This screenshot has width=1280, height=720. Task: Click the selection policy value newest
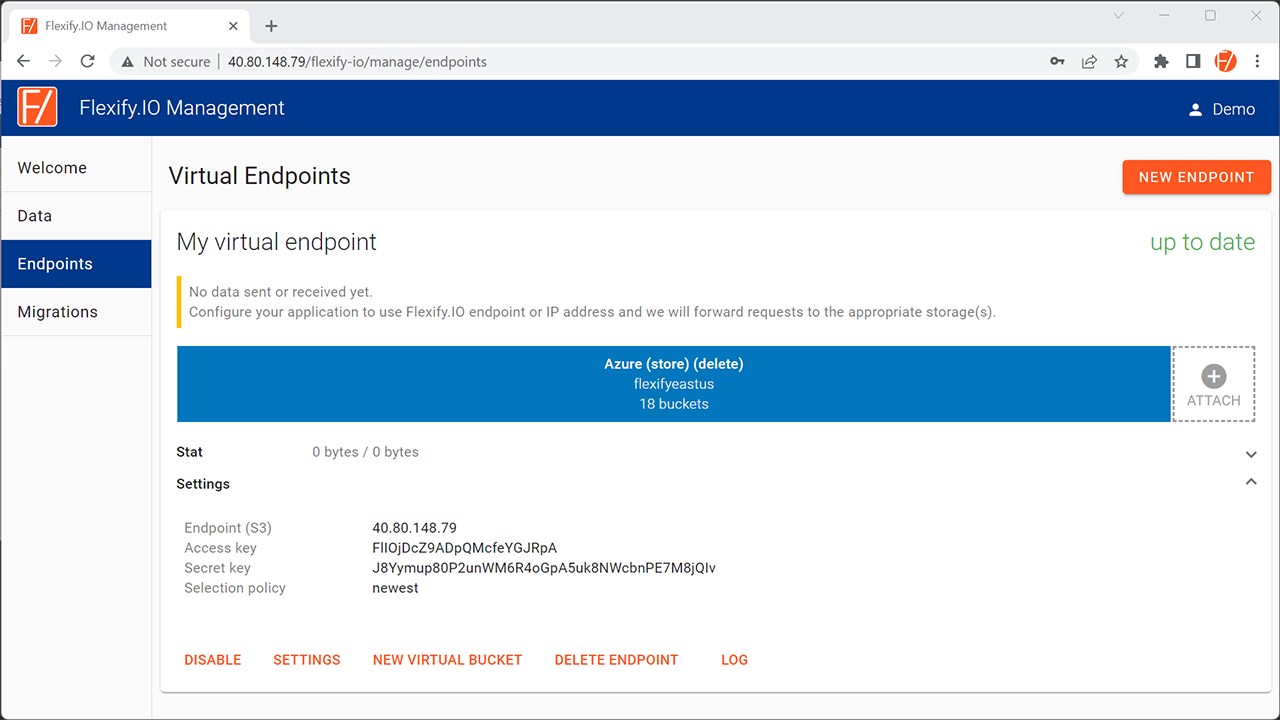click(395, 588)
